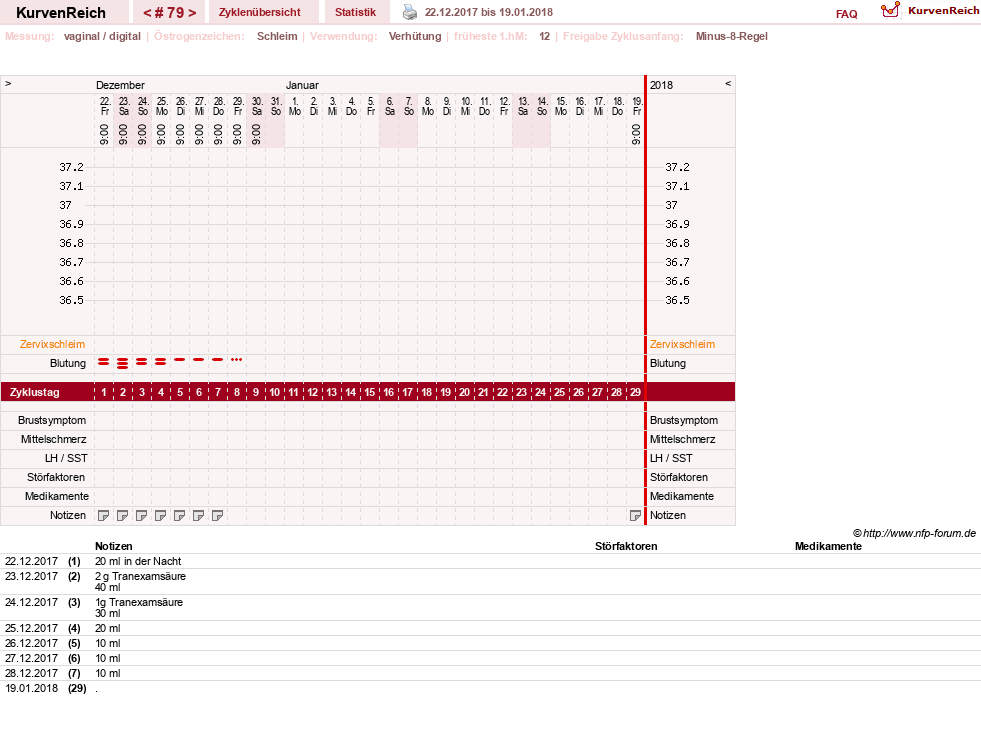Open the note icon for cycle day 2

[123, 516]
